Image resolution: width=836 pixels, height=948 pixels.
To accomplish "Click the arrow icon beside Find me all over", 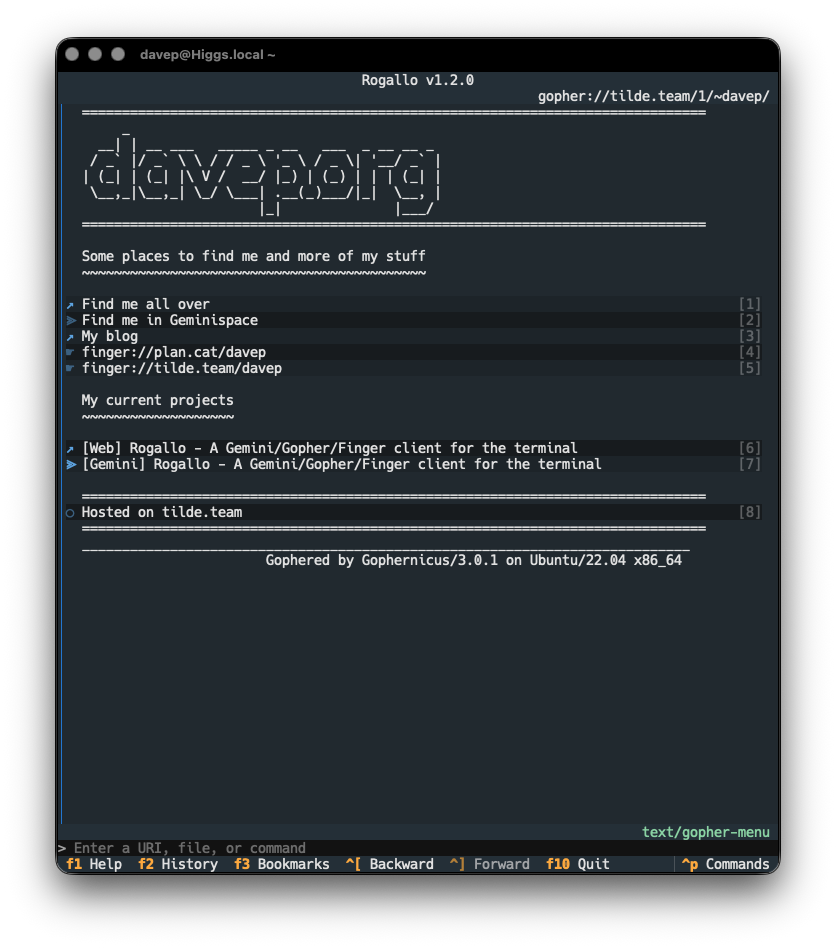I will click(x=70, y=305).
